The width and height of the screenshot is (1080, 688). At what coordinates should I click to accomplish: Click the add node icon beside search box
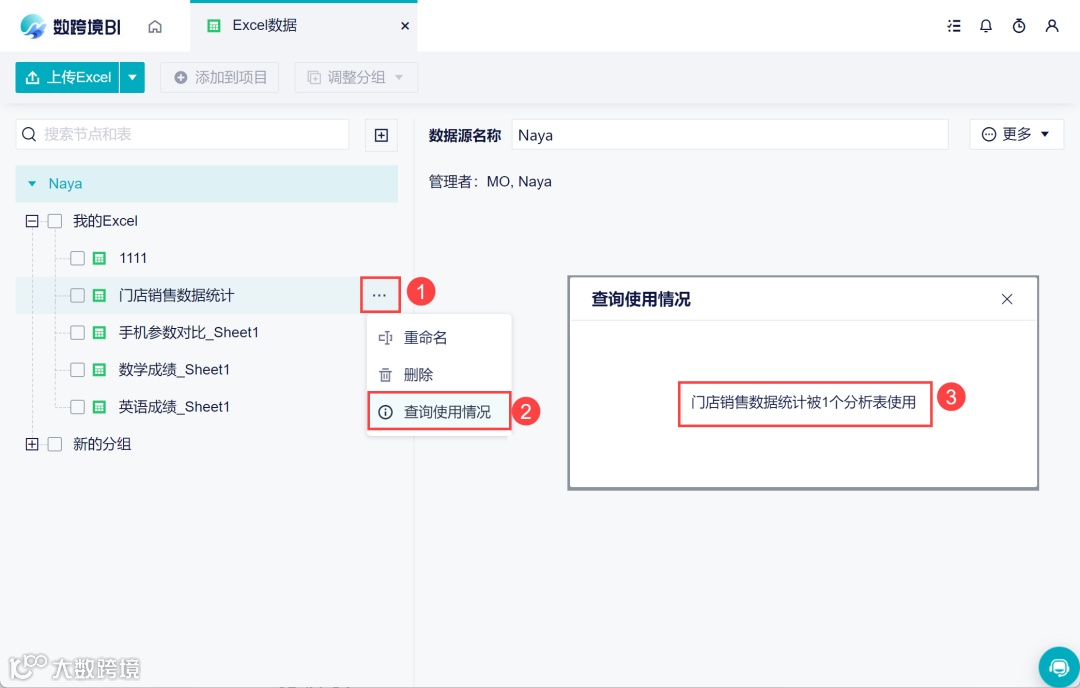[381, 134]
